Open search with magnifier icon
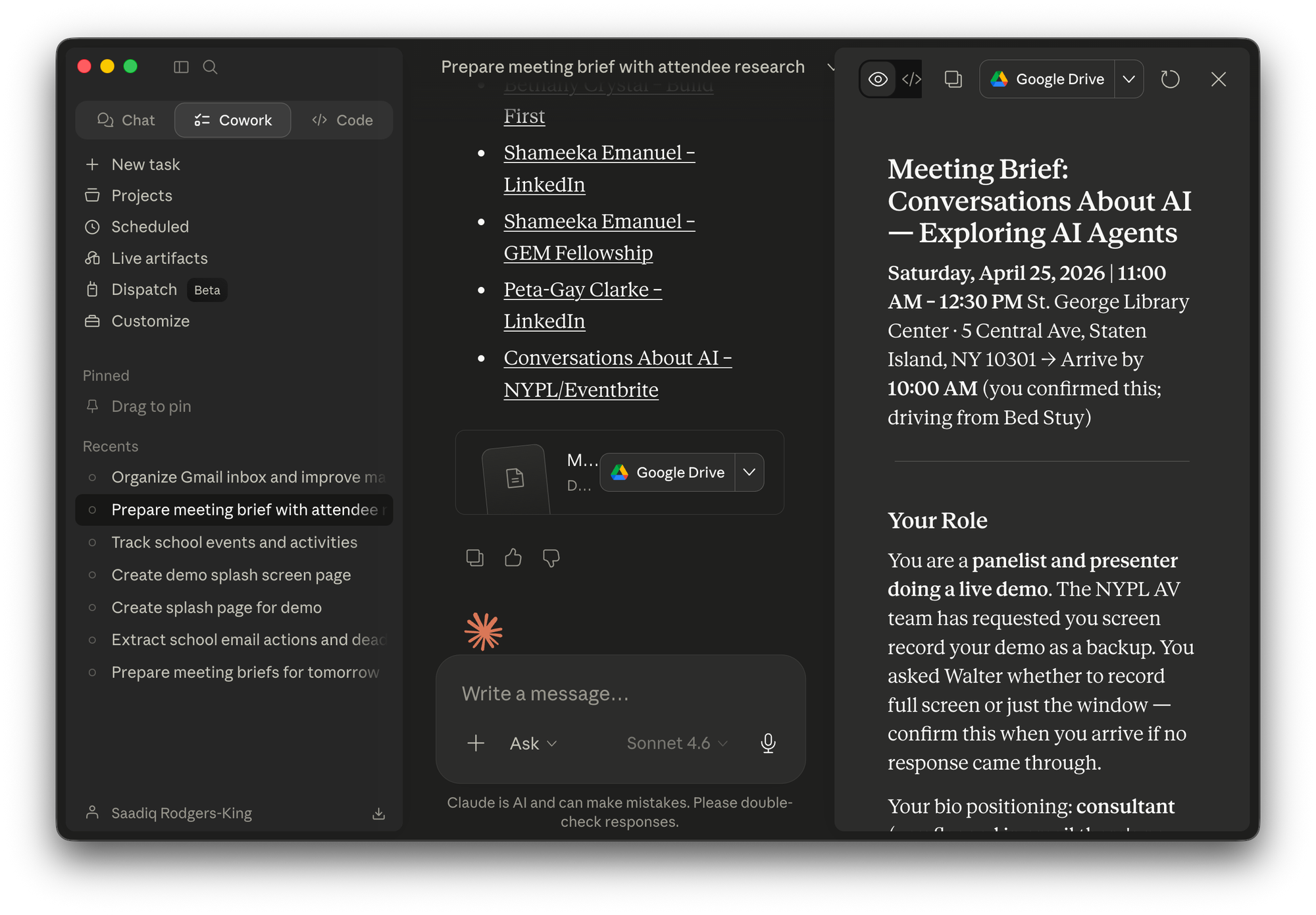Image resolution: width=1316 pixels, height=915 pixels. click(210, 67)
